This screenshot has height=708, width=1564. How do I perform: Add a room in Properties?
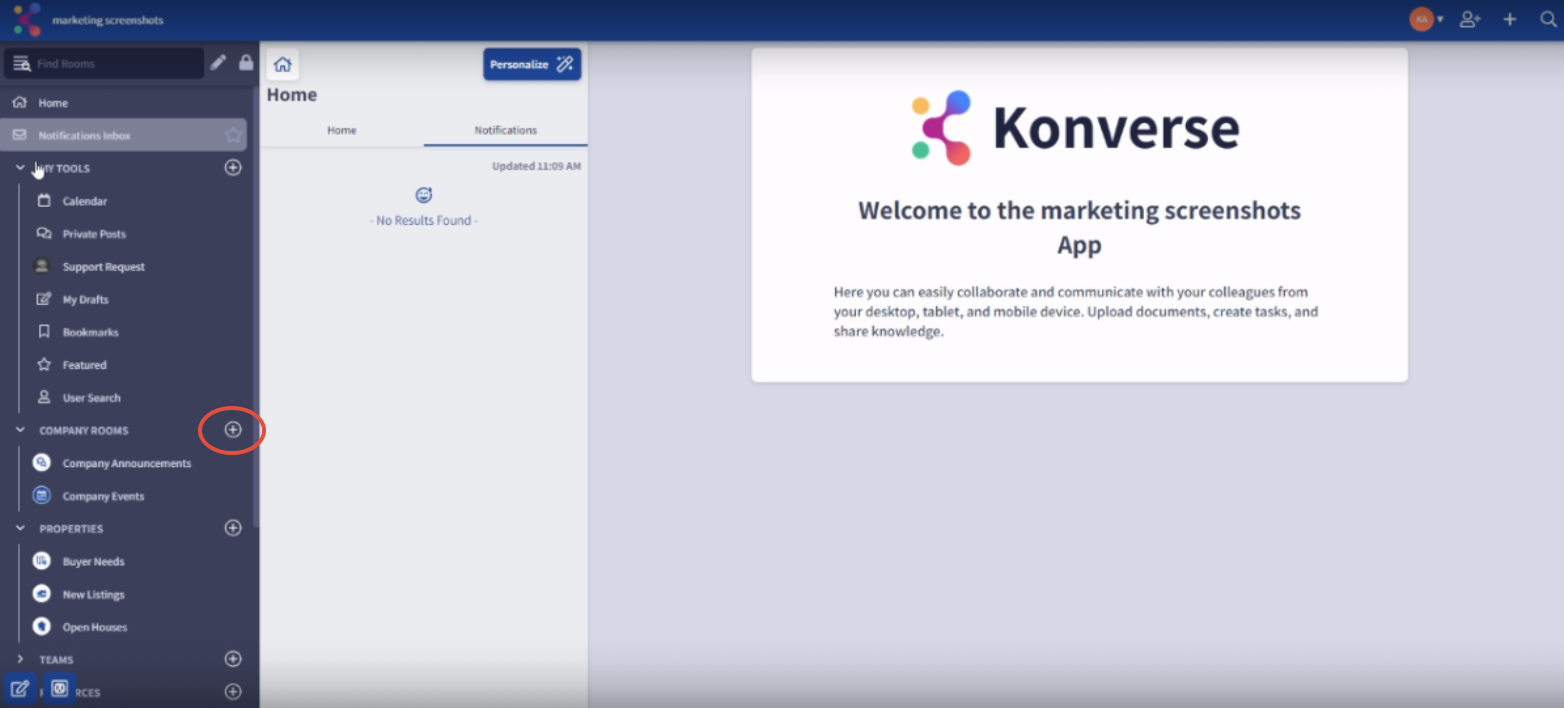tap(233, 527)
